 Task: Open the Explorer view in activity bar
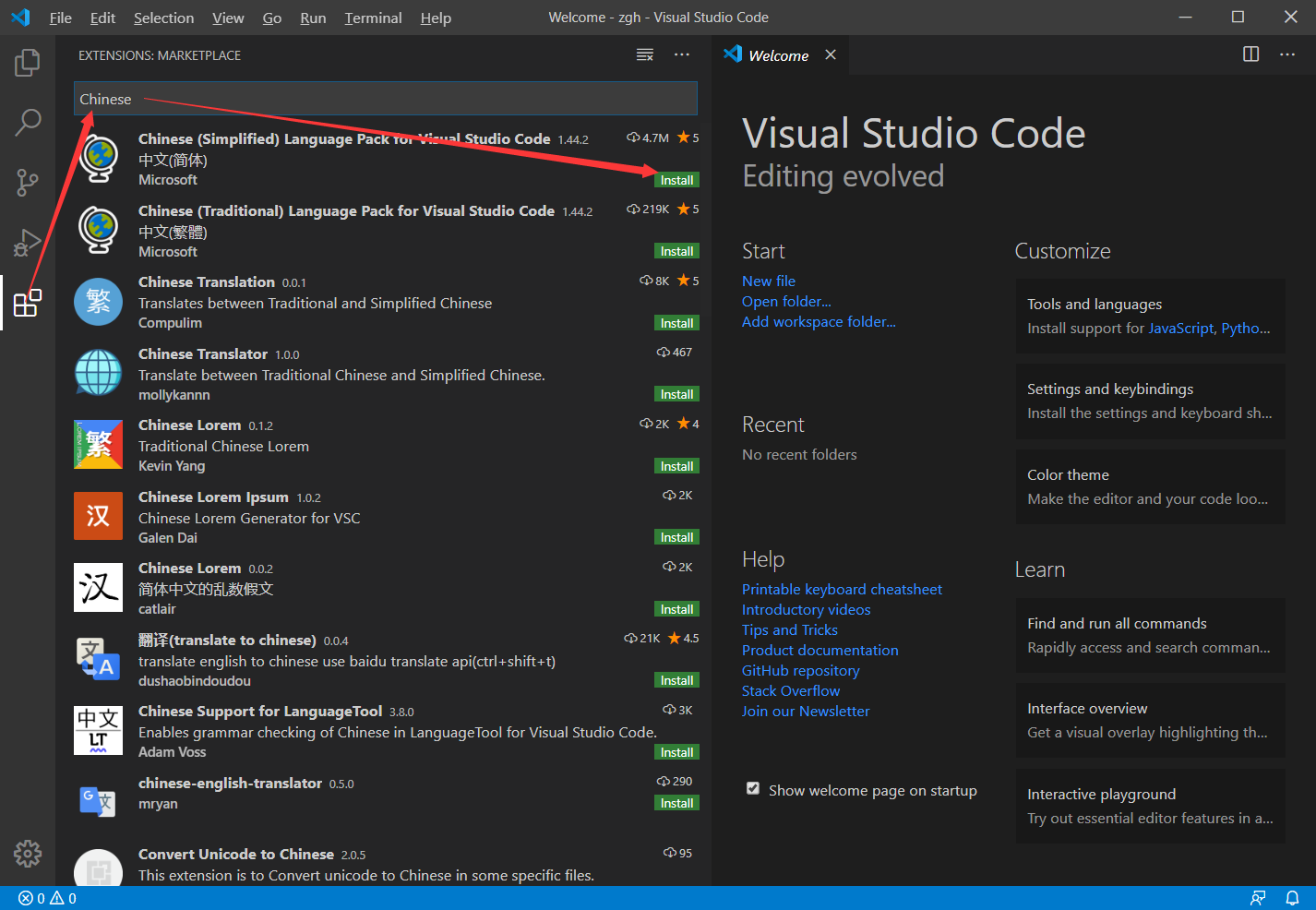pos(28,64)
